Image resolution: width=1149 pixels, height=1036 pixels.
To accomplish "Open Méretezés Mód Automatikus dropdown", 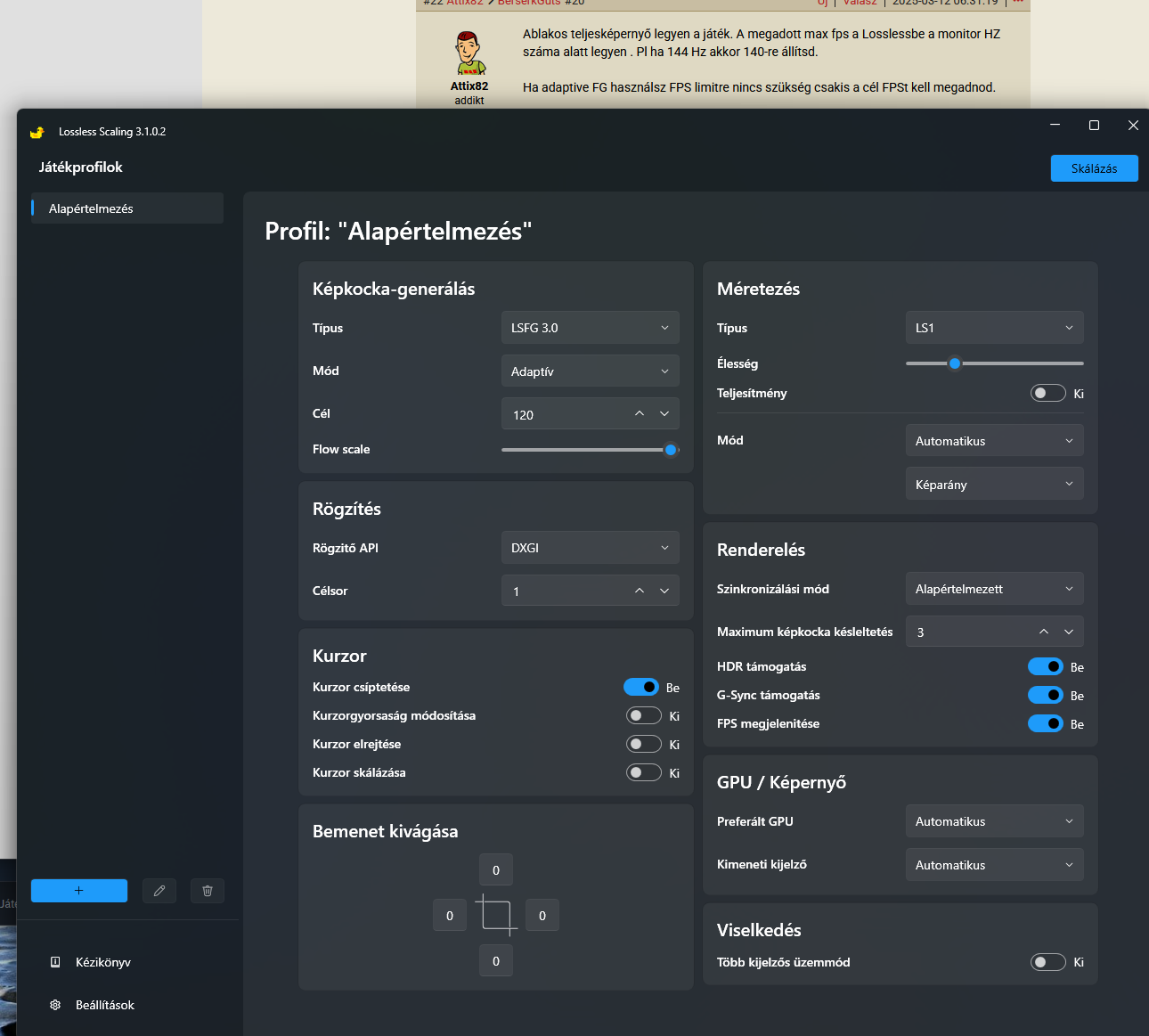I will pyautogui.click(x=995, y=441).
